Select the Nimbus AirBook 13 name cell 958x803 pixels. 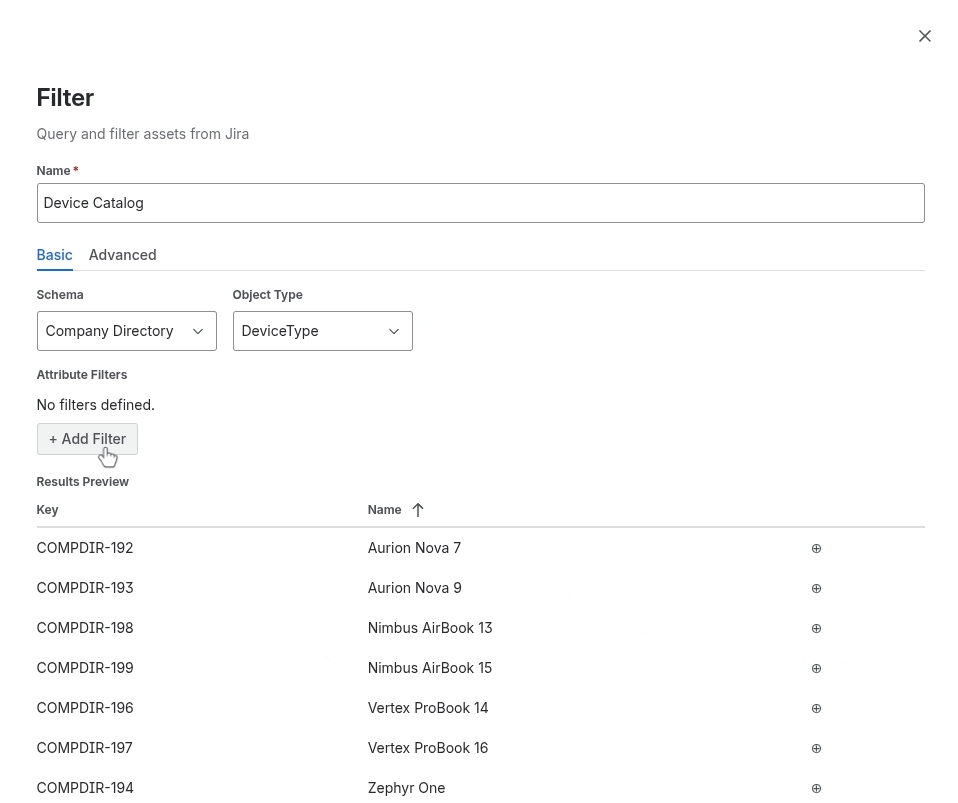click(430, 628)
